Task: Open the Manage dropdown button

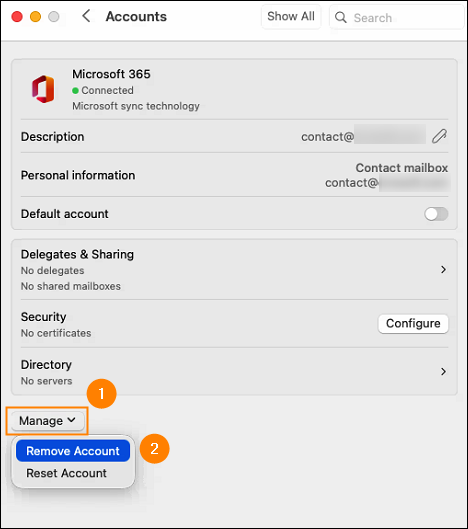Action: [x=47, y=421]
